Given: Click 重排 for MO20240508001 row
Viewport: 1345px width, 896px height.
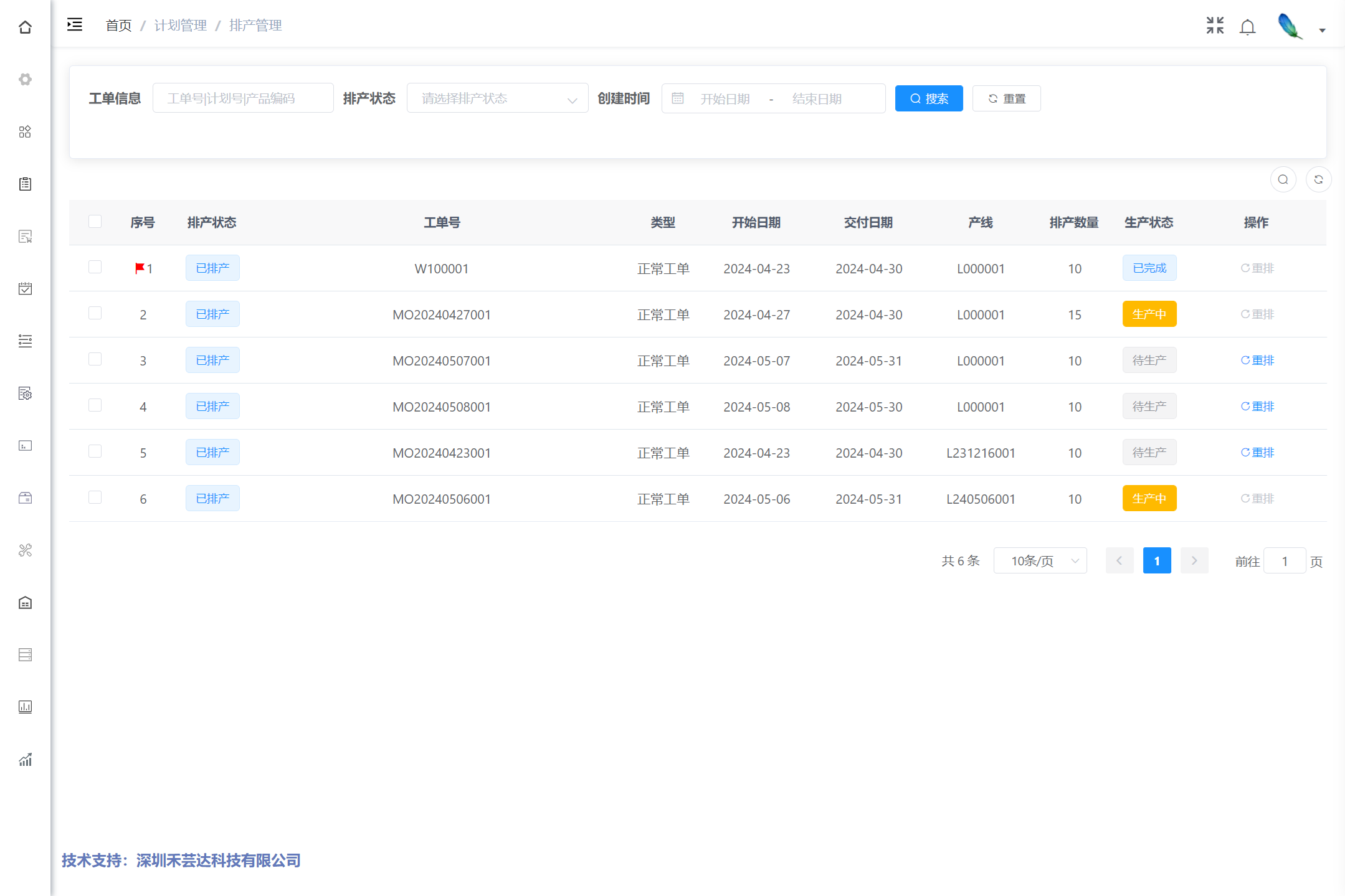Looking at the screenshot, I should tap(1257, 407).
